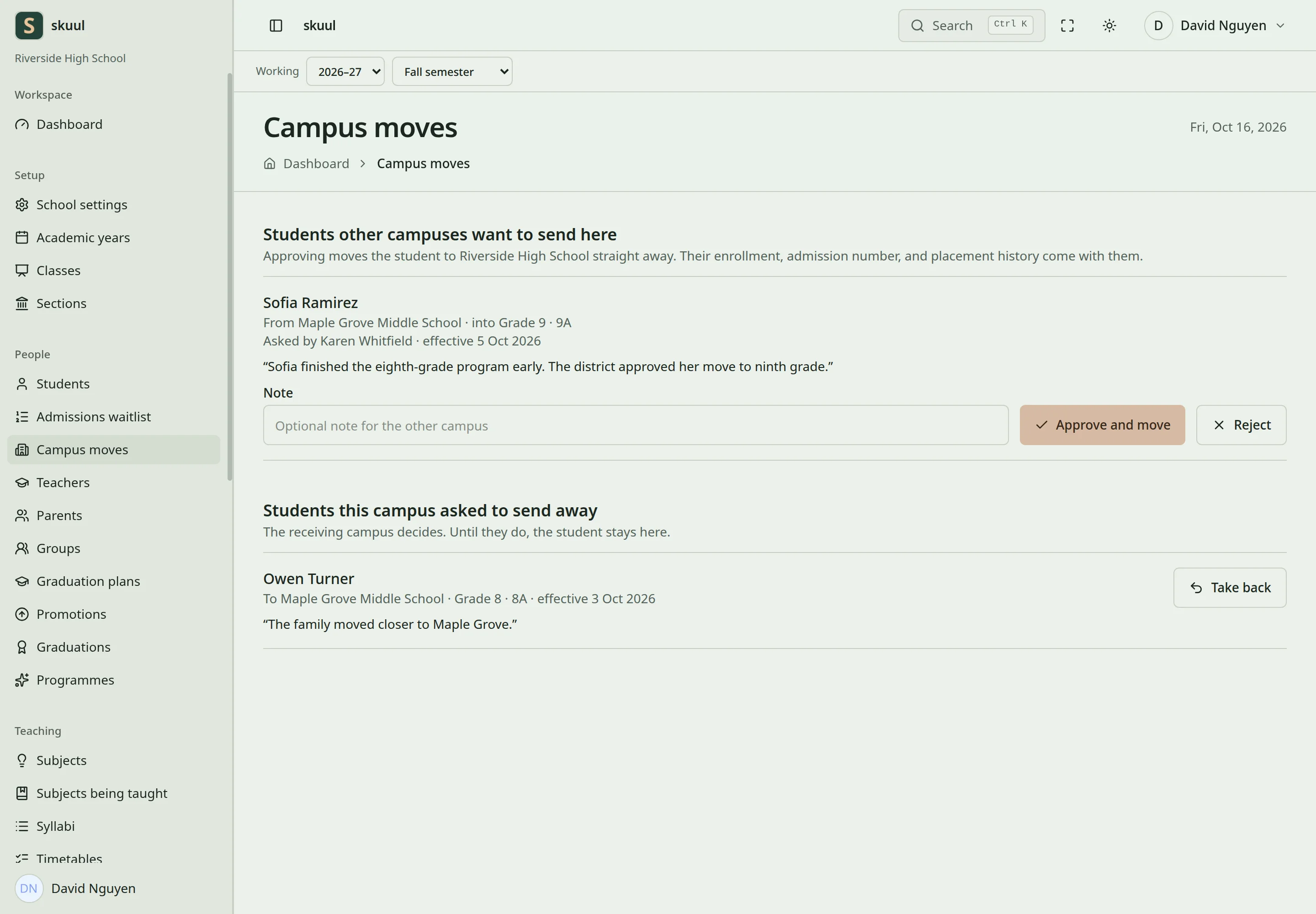Screen dimensions: 1316x914
Task: Open Subjects being taught
Action: tap(113, 793)
